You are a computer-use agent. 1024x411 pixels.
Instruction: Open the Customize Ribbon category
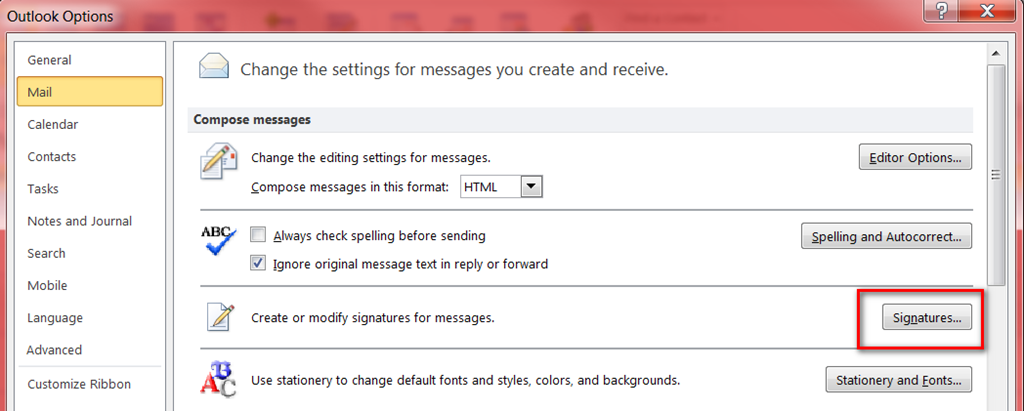pyautogui.click(x=79, y=384)
